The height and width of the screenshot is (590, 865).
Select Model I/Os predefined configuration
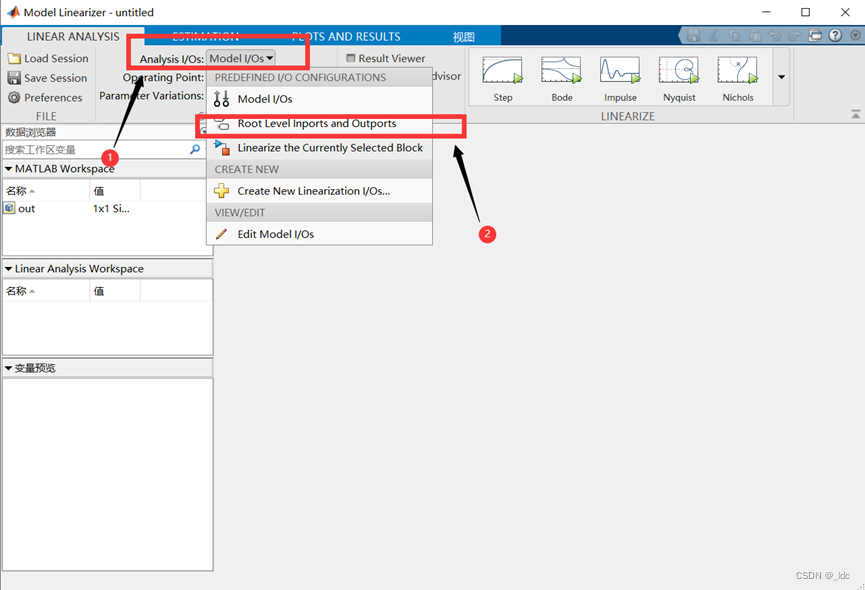[319, 99]
